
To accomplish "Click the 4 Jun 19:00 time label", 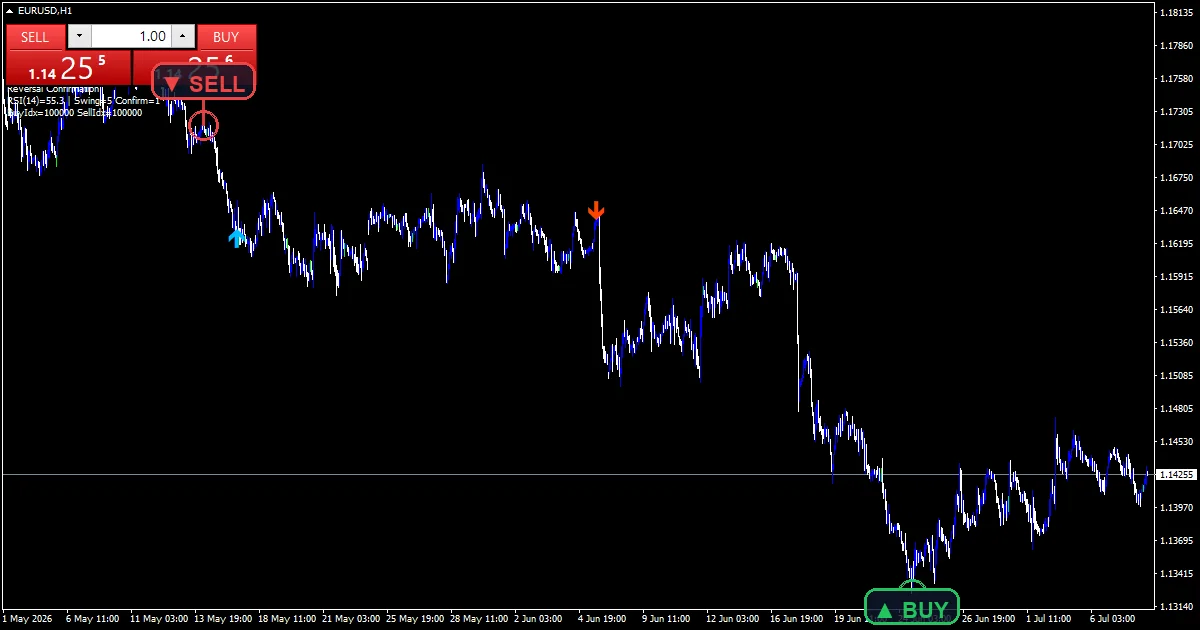I will (604, 619).
